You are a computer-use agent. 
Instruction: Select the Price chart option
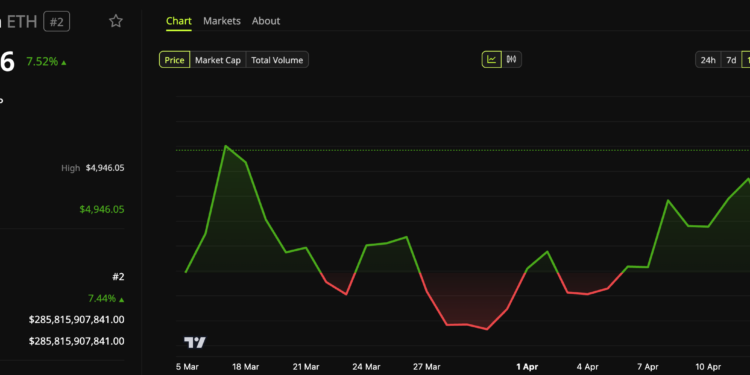(175, 60)
